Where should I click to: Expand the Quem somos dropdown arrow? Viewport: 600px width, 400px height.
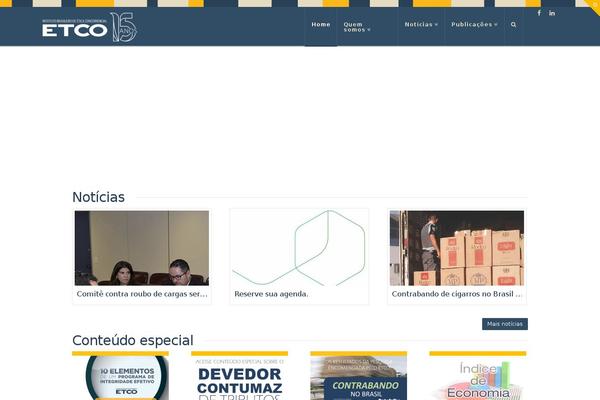369,30
